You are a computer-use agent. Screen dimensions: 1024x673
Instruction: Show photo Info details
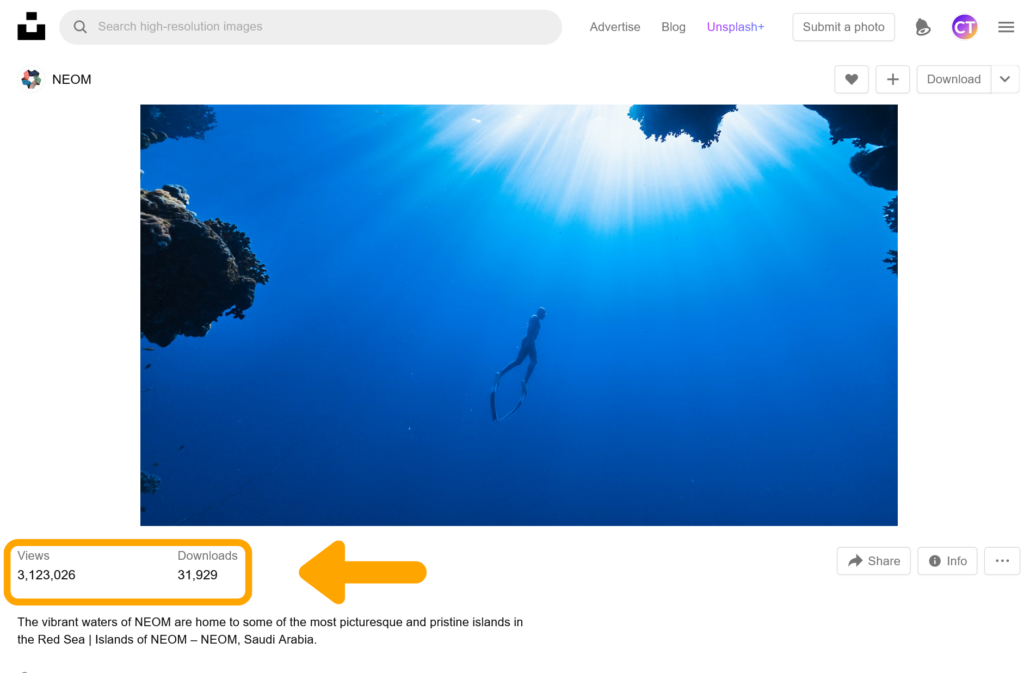[947, 561]
